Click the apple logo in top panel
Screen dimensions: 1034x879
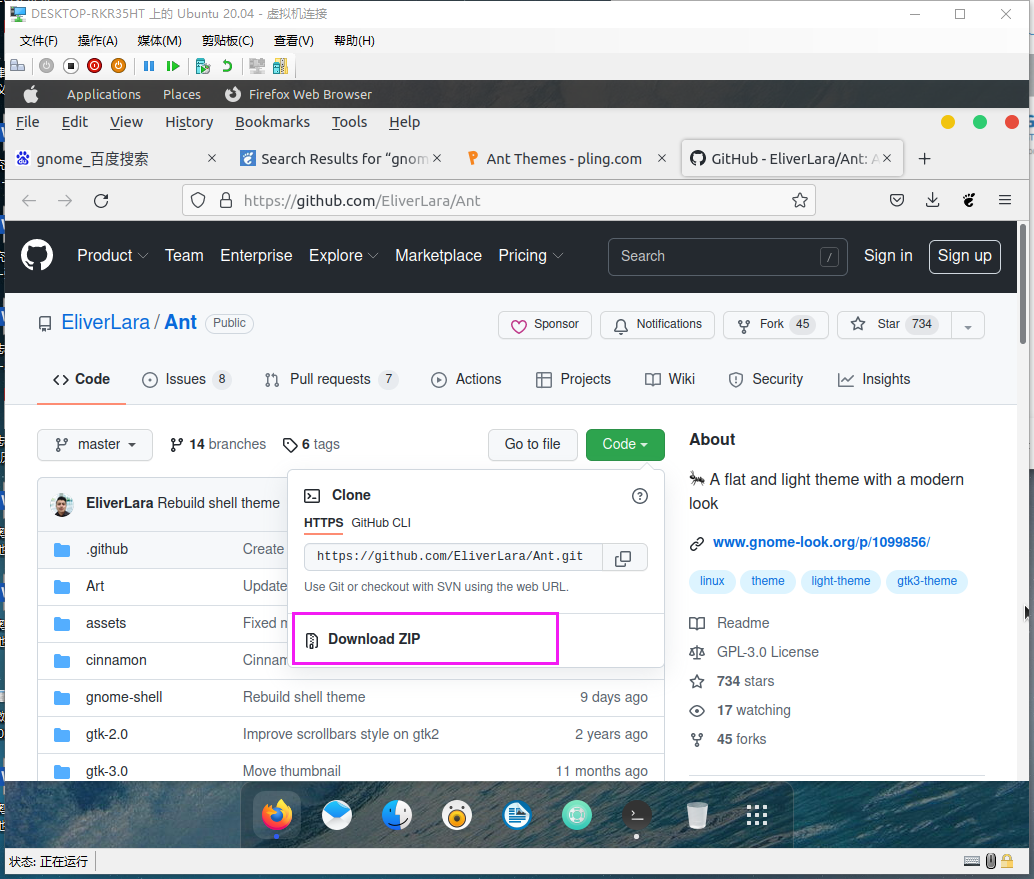(x=31, y=94)
